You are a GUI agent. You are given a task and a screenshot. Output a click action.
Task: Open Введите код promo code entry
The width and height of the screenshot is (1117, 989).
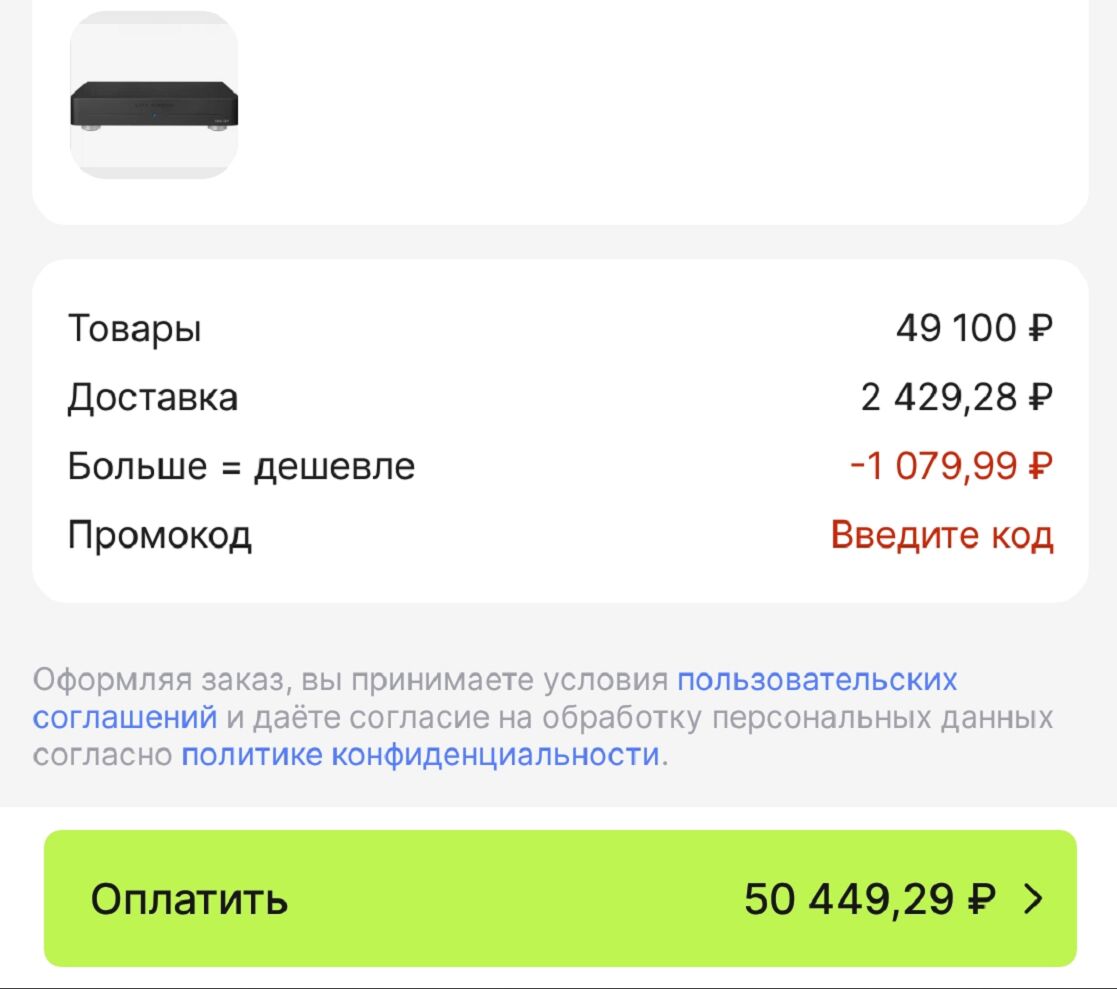point(941,536)
